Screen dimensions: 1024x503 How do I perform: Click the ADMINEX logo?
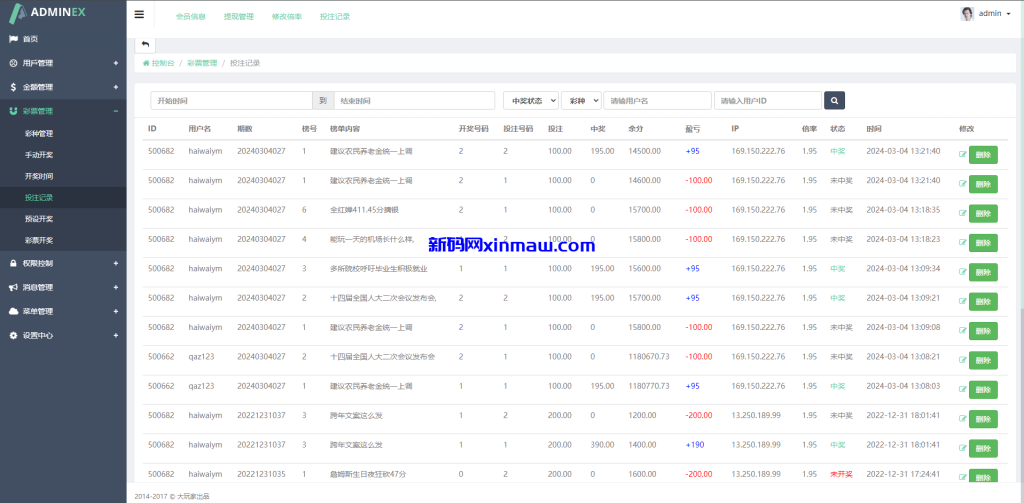coord(47,12)
